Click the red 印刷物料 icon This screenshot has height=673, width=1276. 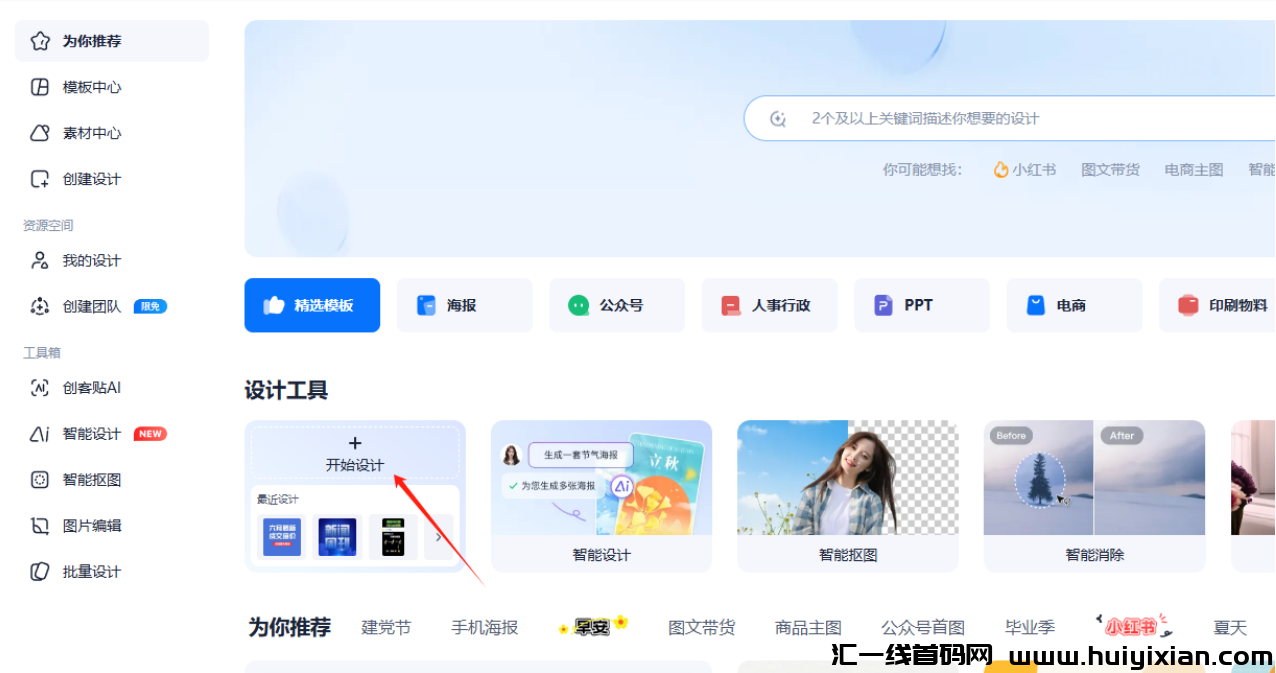coord(1188,305)
